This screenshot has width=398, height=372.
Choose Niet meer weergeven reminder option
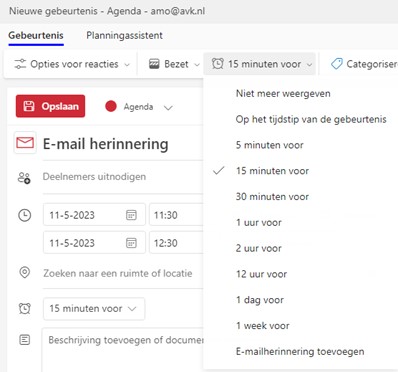[x=283, y=94]
